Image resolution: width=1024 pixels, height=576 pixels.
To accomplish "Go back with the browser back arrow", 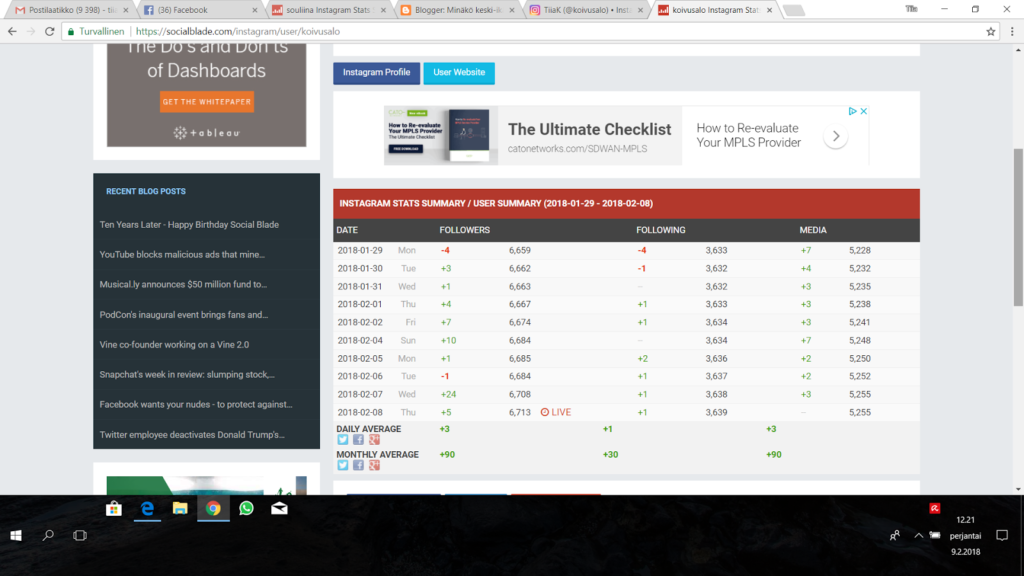I will [12, 31].
